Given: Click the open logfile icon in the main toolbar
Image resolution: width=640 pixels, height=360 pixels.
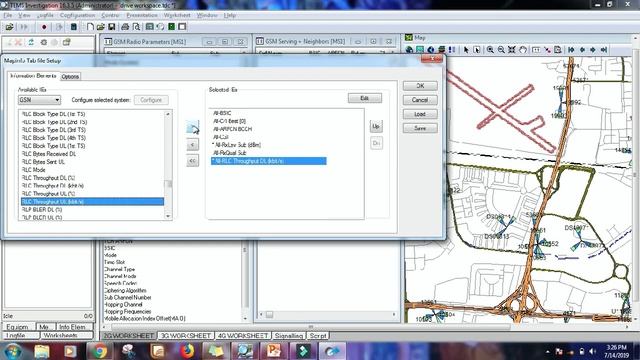Looking at the screenshot, I should (x=9, y=27).
